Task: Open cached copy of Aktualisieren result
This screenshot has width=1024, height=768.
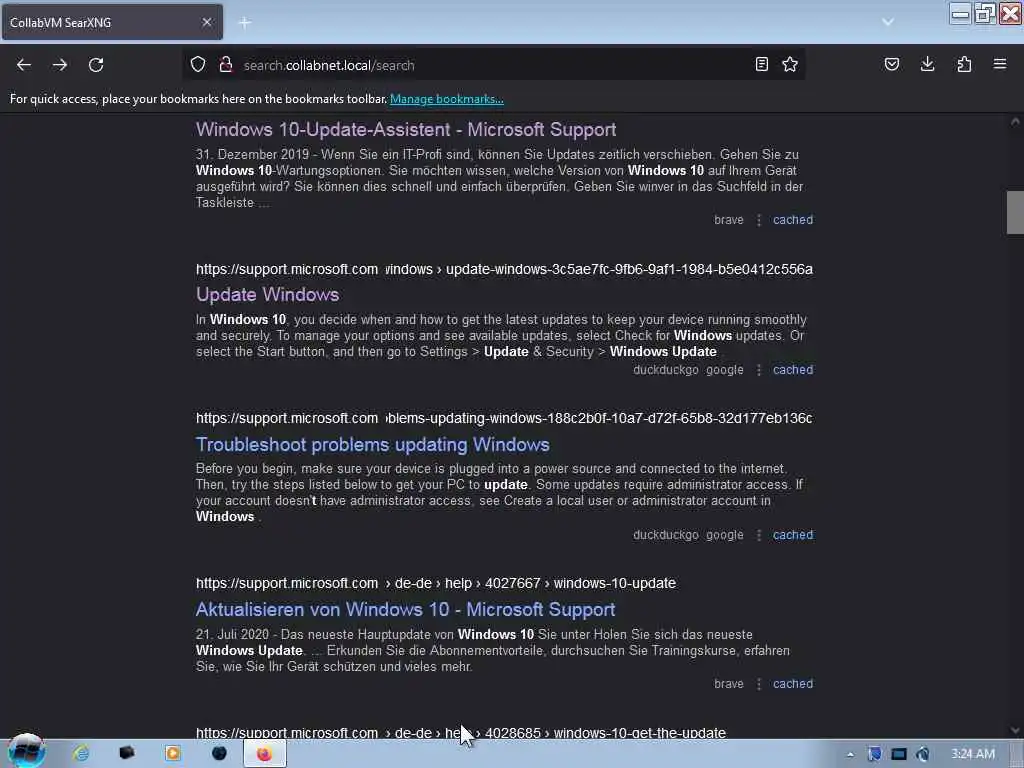Action: [793, 684]
